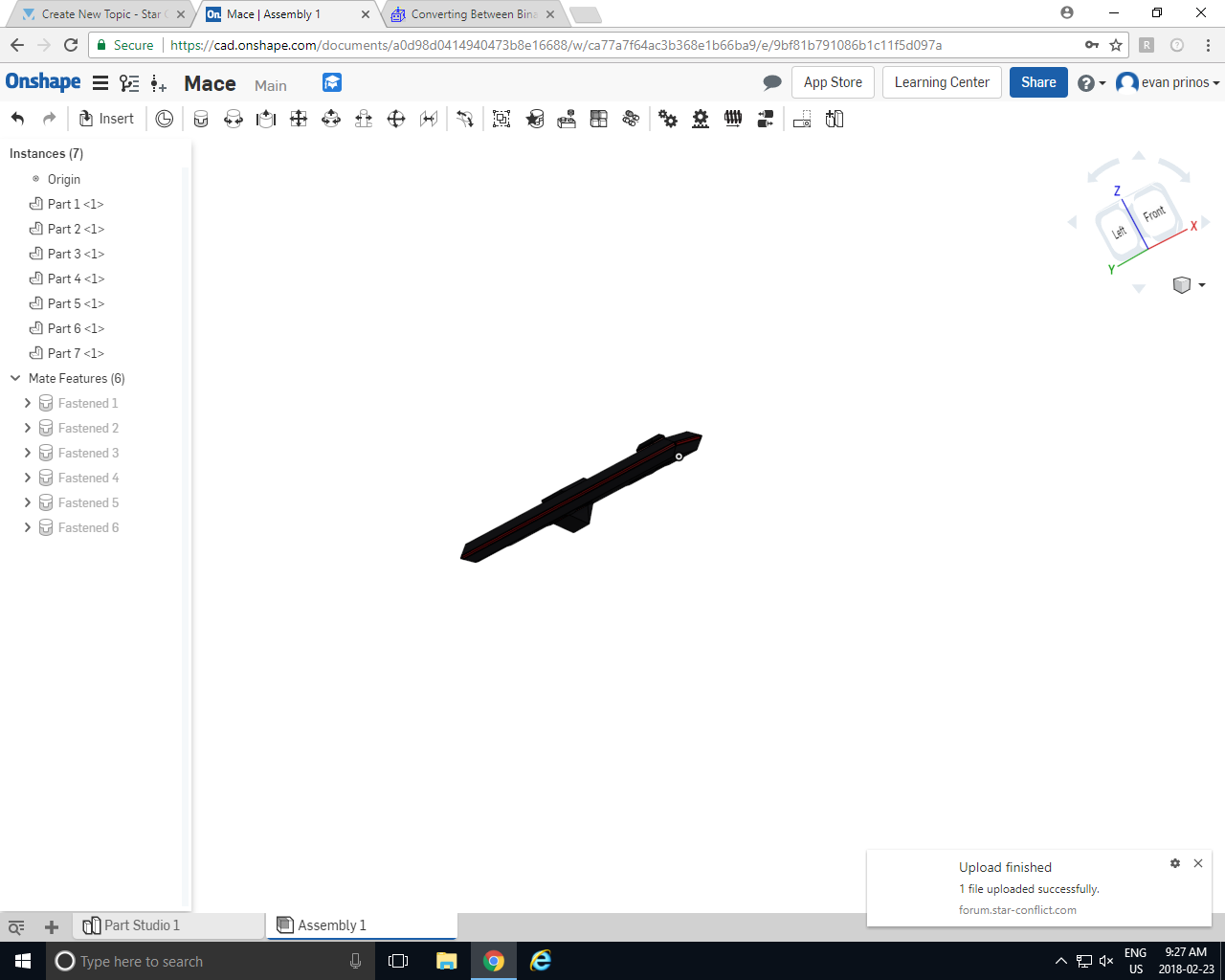Collapse the Mate Features list
Viewport: 1225px width, 980px height.
click(14, 378)
